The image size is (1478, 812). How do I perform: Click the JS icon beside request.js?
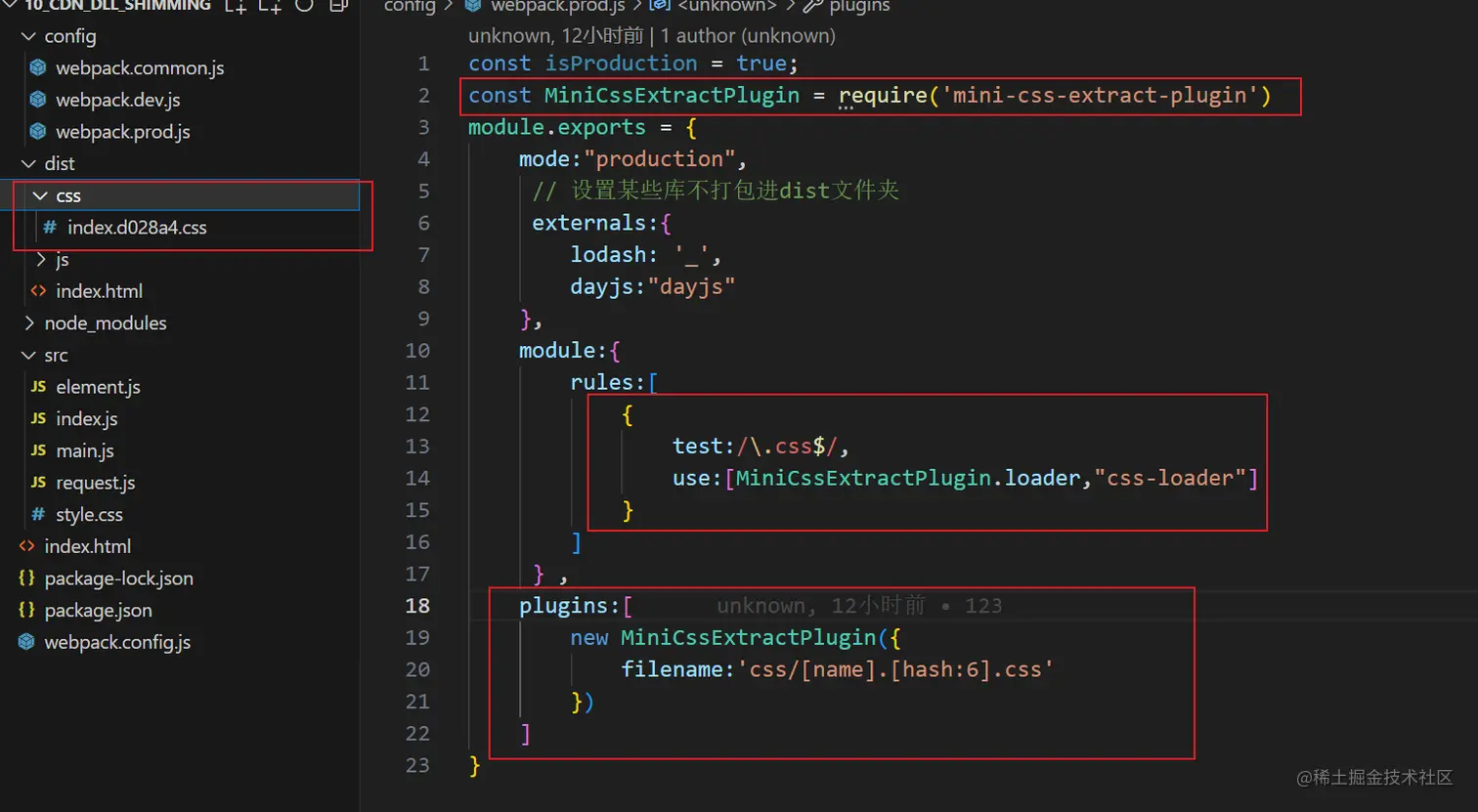pos(38,482)
